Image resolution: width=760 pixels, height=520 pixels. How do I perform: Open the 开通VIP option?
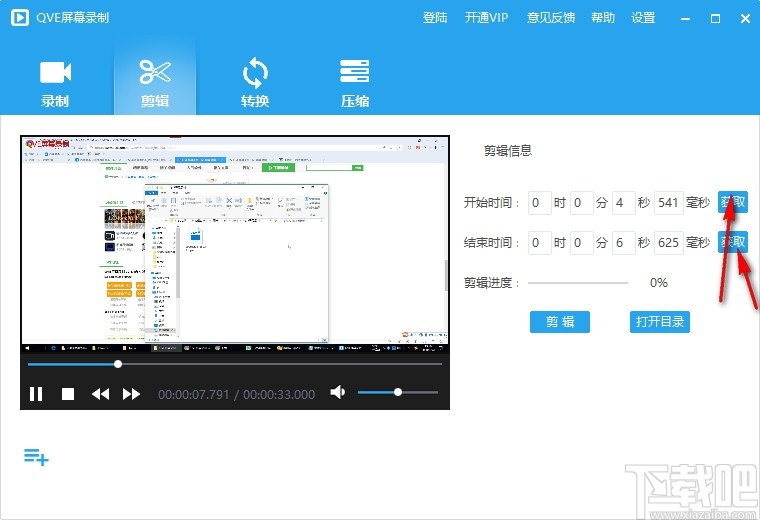tap(486, 18)
